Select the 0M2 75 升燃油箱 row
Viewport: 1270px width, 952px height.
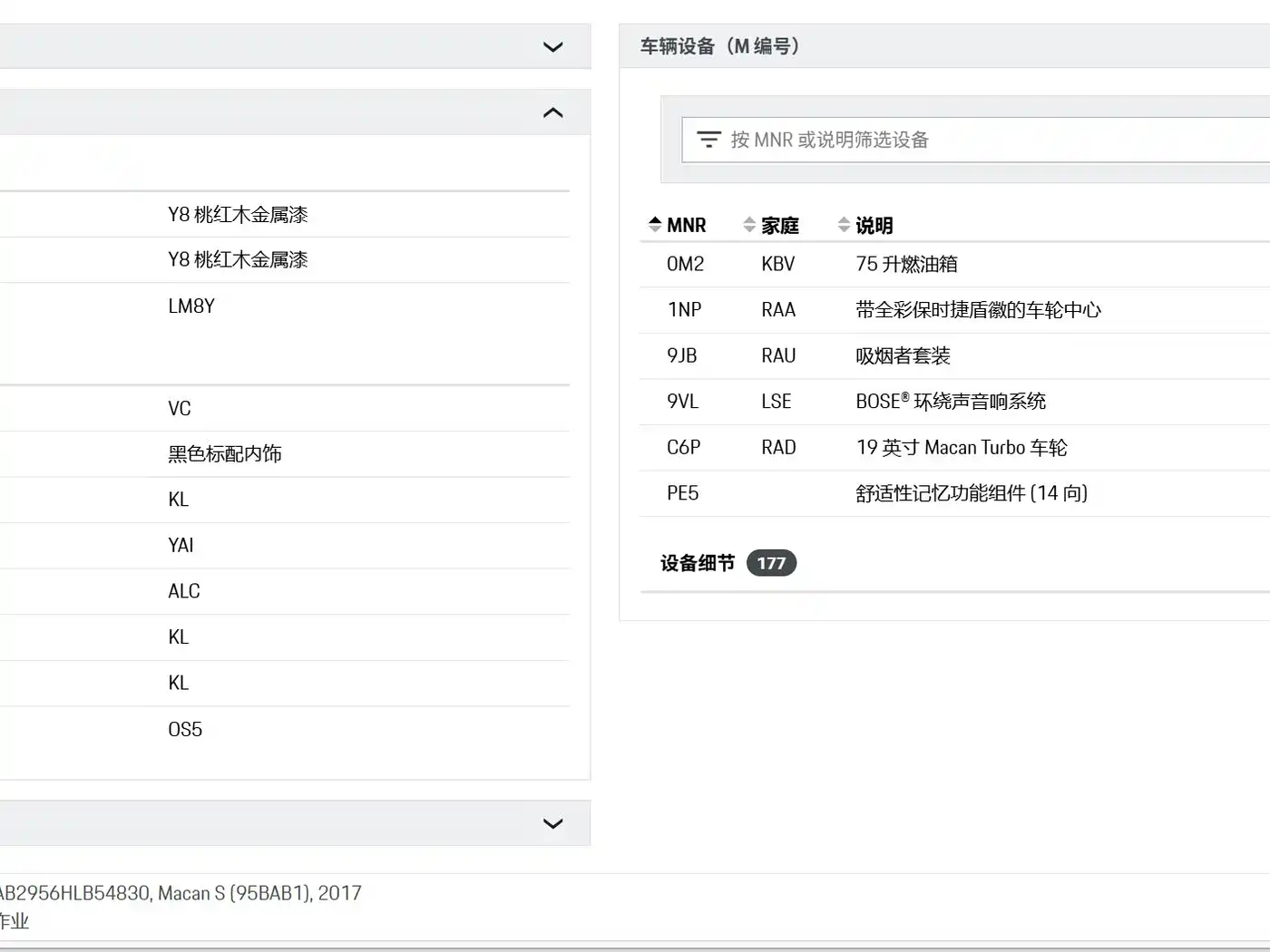click(954, 264)
